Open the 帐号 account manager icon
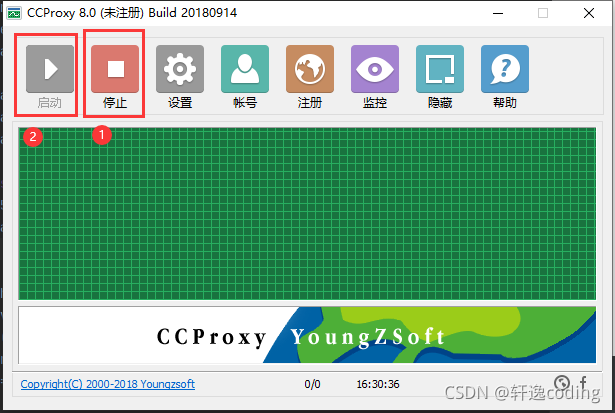615x413 pixels. click(x=245, y=69)
